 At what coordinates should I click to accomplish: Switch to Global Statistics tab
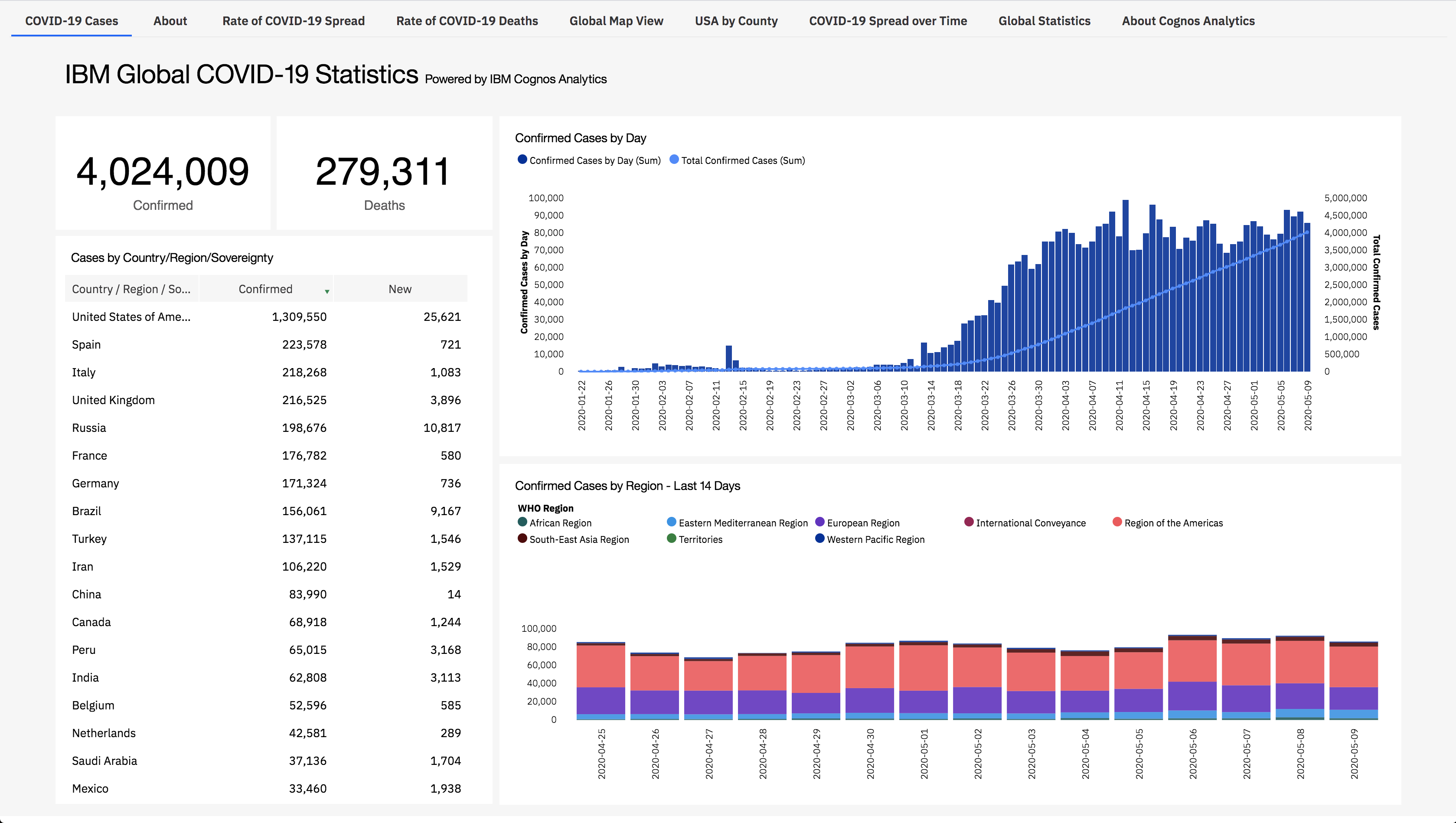click(1044, 21)
